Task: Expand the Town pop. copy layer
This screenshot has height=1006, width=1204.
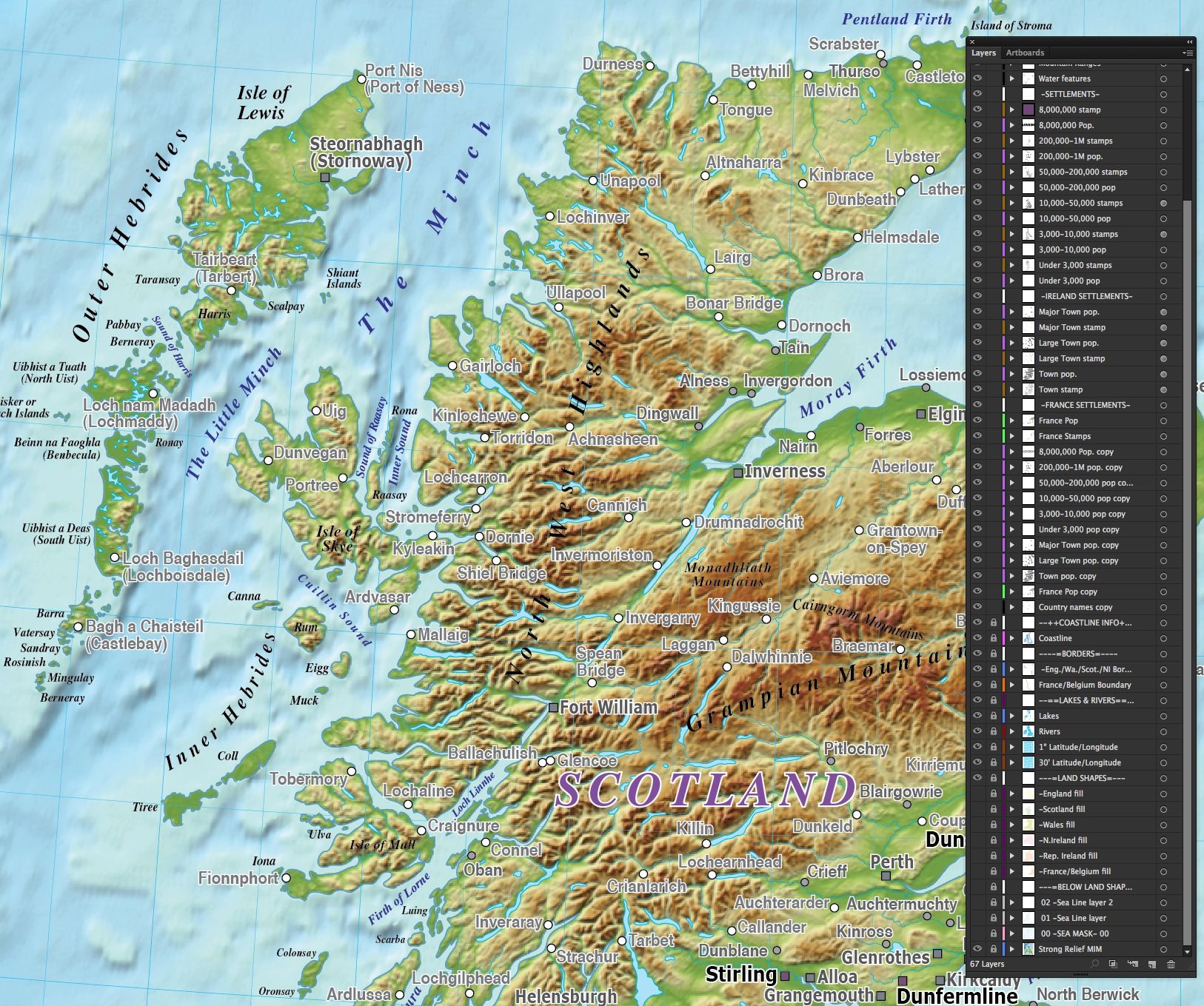Action: [1012, 576]
